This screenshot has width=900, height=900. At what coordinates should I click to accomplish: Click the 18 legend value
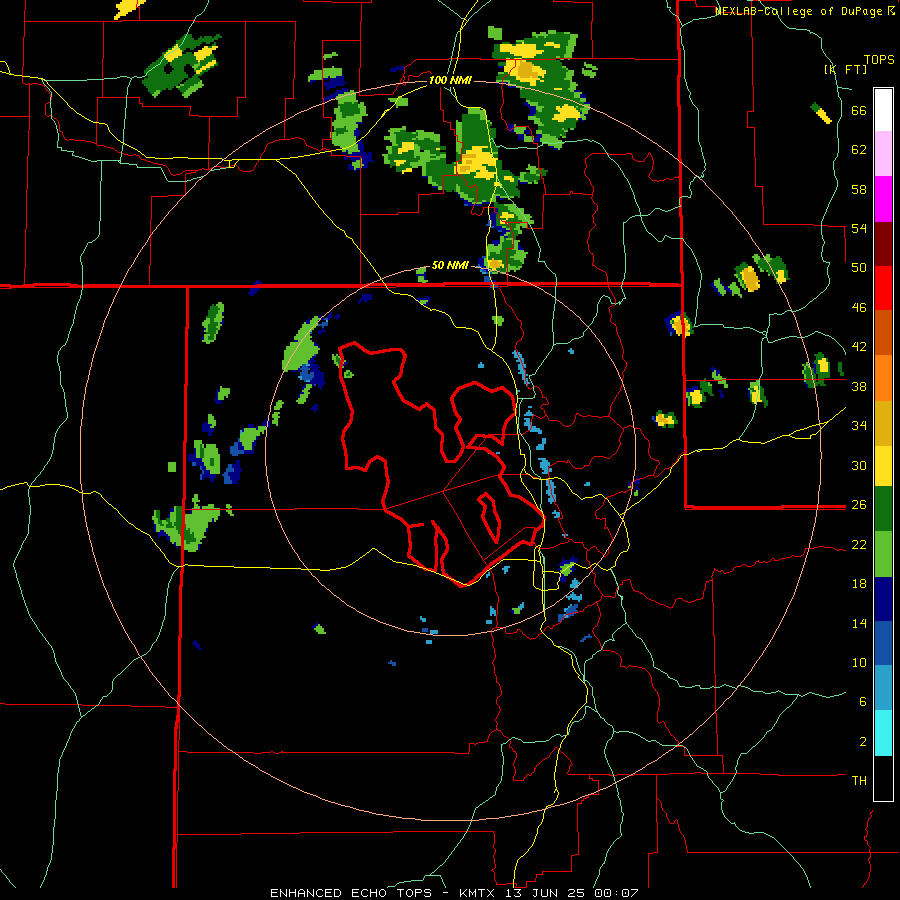(x=859, y=584)
